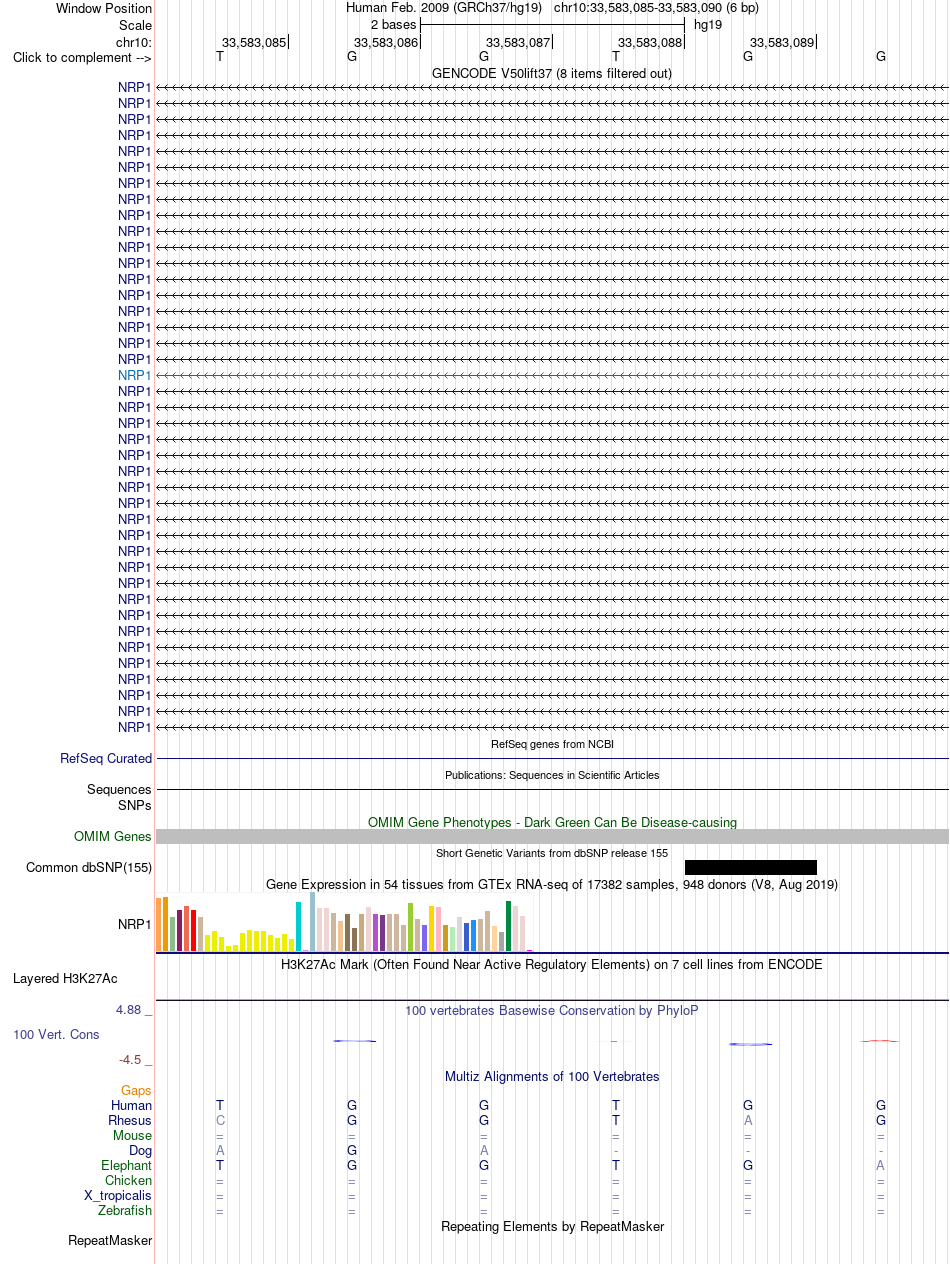
Task: Click the Mouse species label
Action: point(133,1135)
